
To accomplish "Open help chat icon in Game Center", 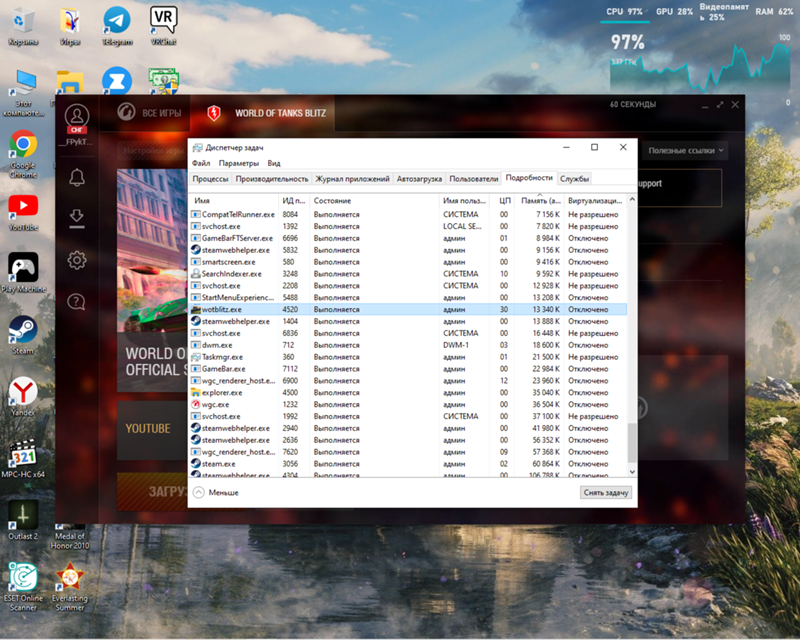I will (77, 302).
